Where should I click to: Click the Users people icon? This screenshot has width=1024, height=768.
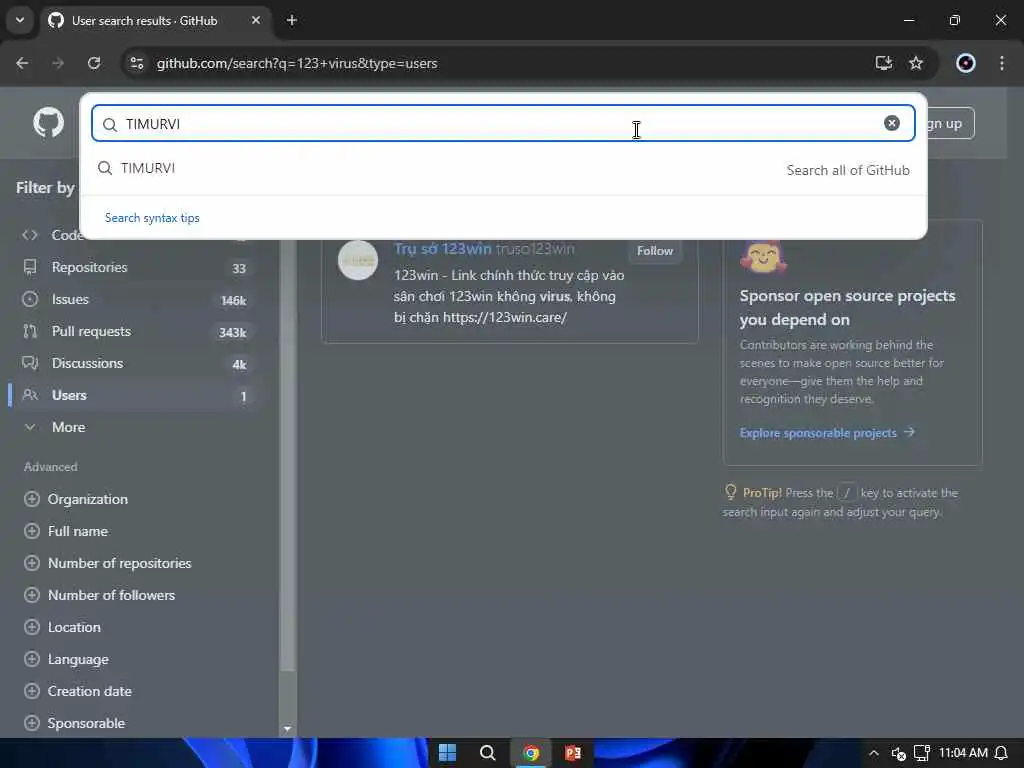[x=30, y=395]
